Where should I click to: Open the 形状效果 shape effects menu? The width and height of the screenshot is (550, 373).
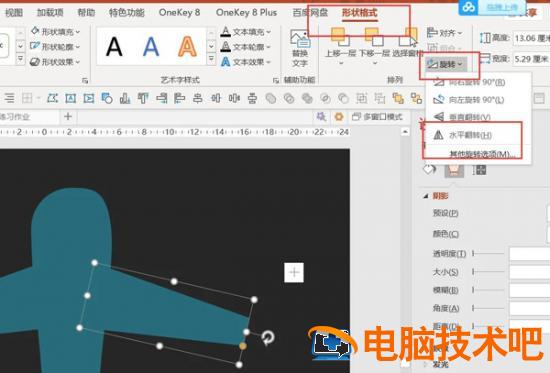(55, 62)
